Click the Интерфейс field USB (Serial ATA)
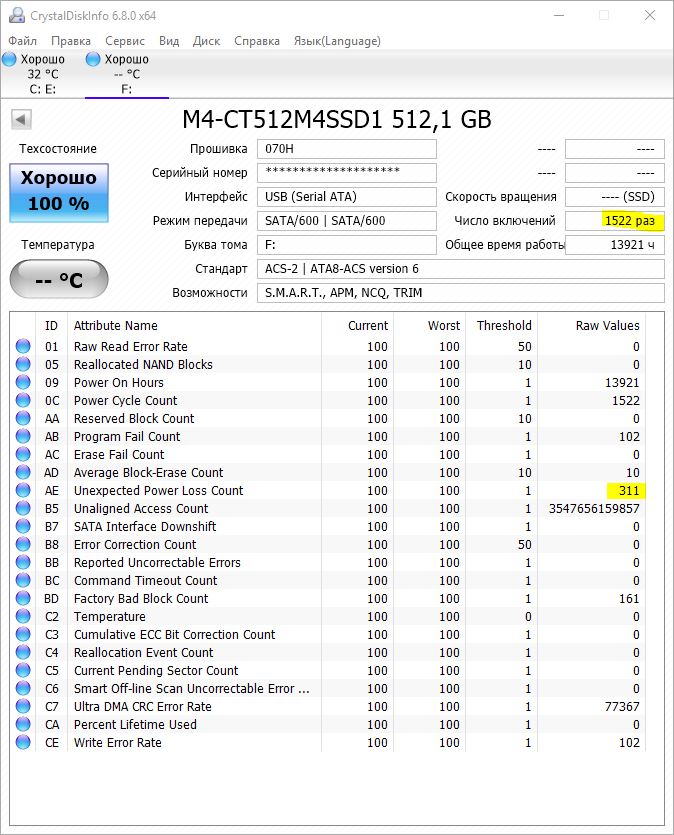This screenshot has width=674, height=835. [x=347, y=197]
